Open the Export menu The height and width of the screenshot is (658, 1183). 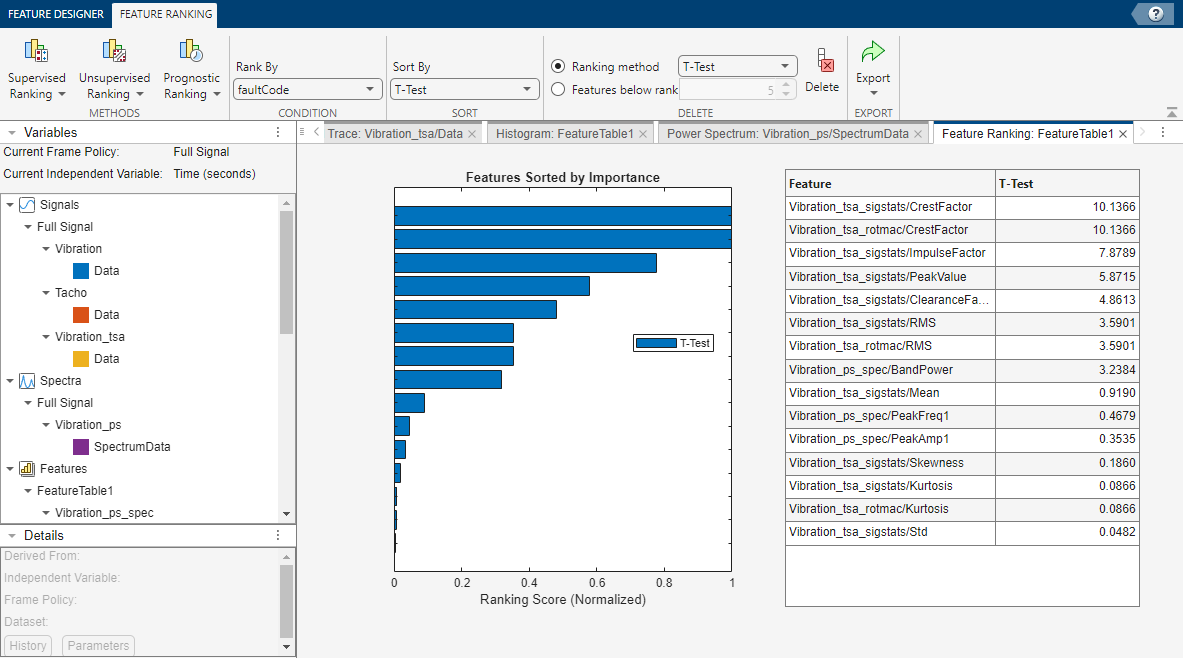click(x=873, y=68)
